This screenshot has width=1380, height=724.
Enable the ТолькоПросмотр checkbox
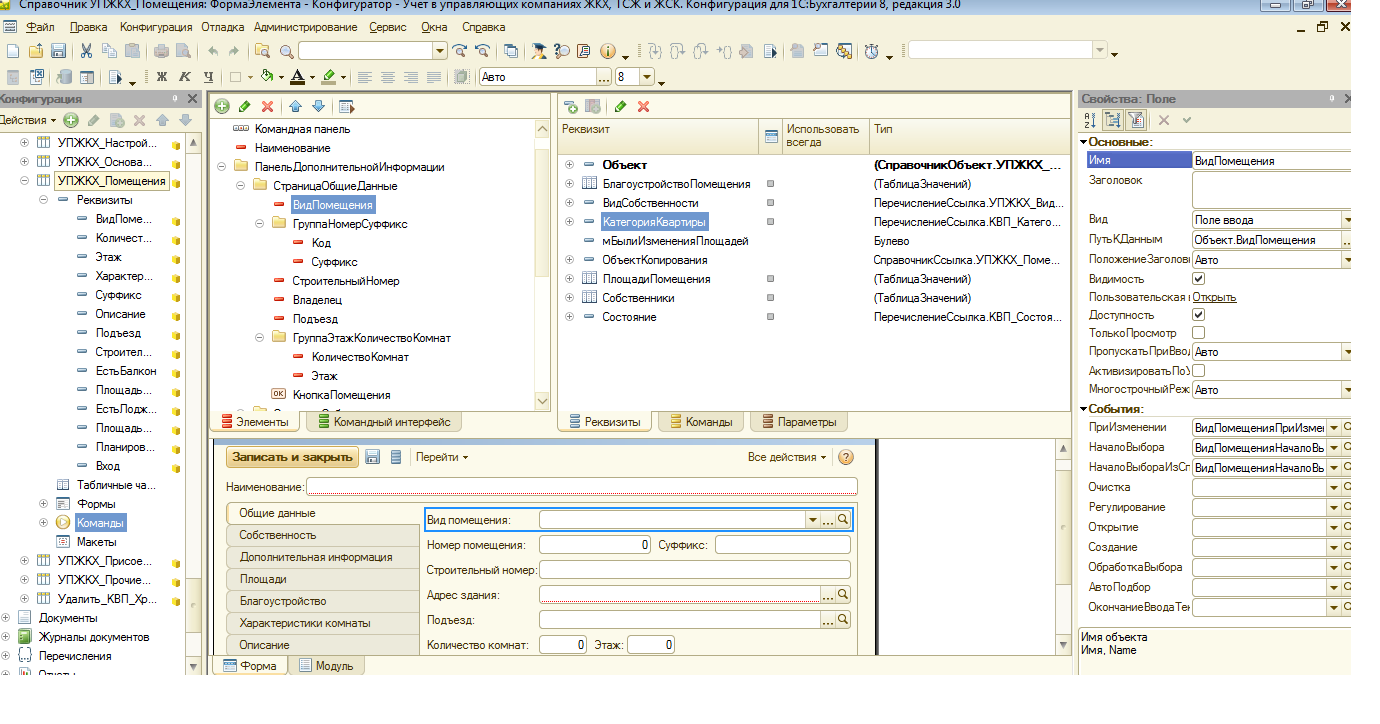click(x=1199, y=333)
